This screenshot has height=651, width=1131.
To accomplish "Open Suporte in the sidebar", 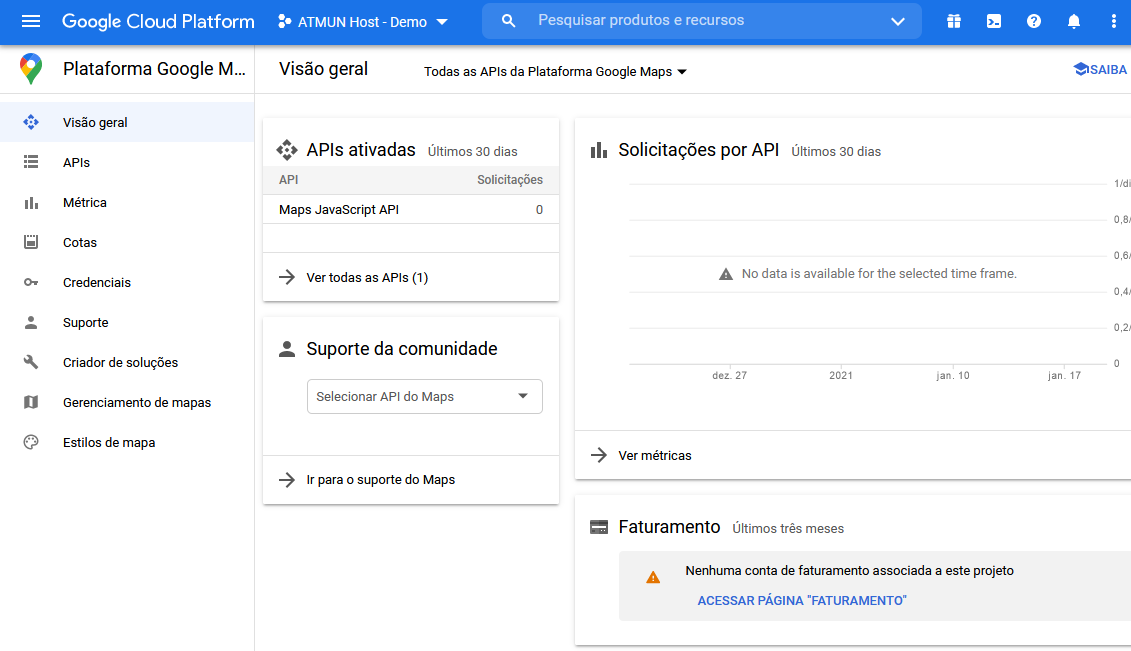I will [127, 322].
